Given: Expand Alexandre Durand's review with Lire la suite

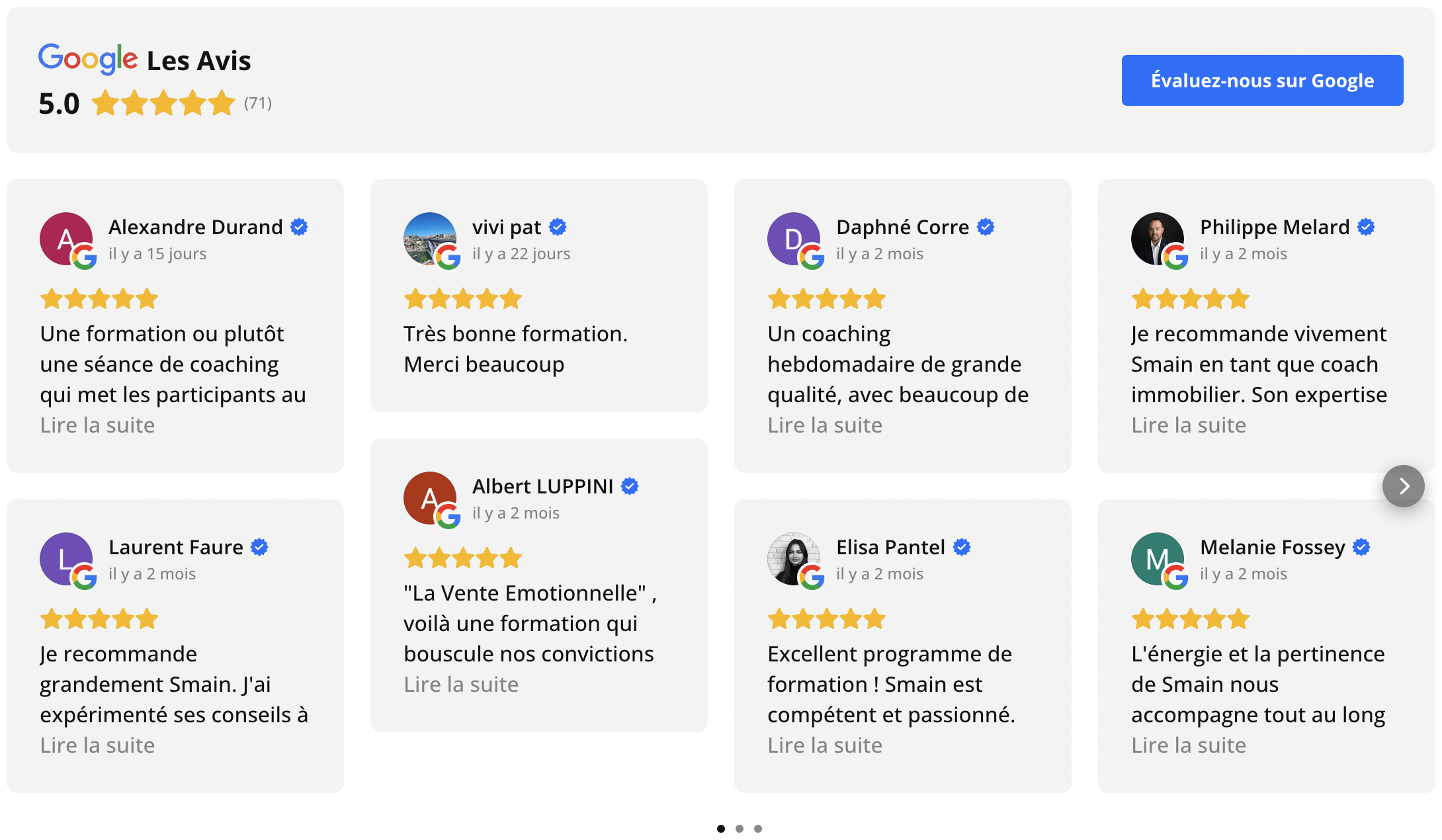Looking at the screenshot, I should pos(97,425).
